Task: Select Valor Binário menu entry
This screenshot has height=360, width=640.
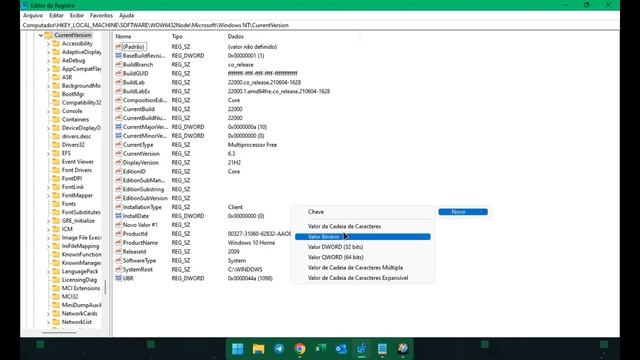Action: coord(363,237)
